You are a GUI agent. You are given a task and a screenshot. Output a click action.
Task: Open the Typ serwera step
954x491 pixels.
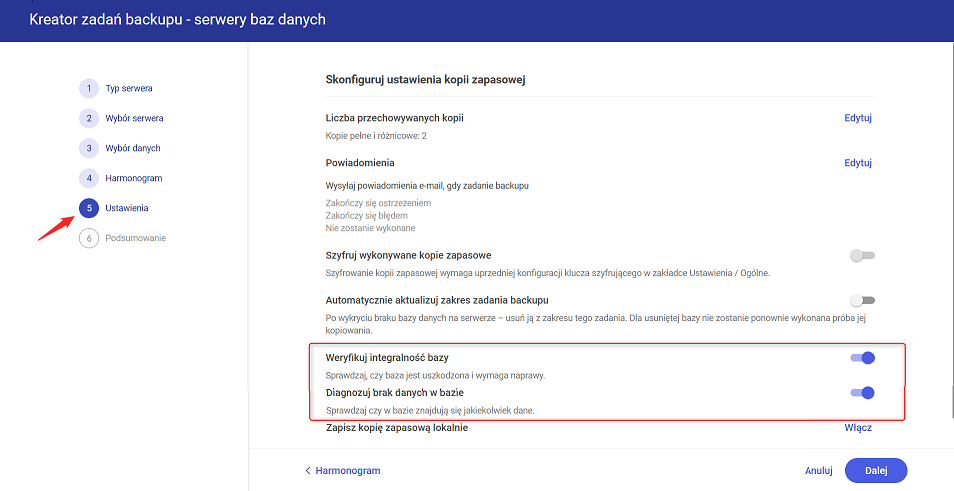point(129,88)
